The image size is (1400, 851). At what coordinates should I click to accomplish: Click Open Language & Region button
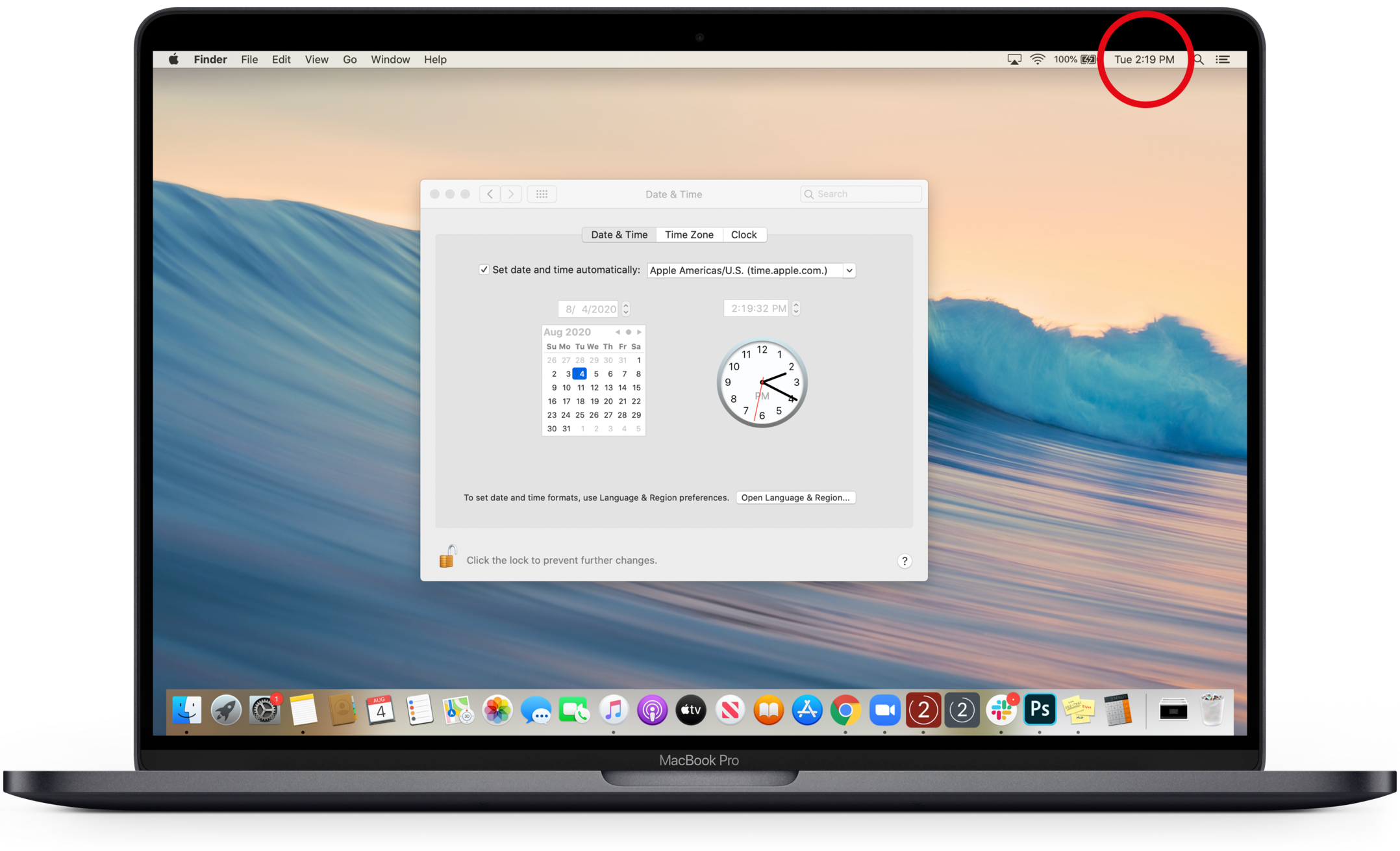[x=795, y=498]
